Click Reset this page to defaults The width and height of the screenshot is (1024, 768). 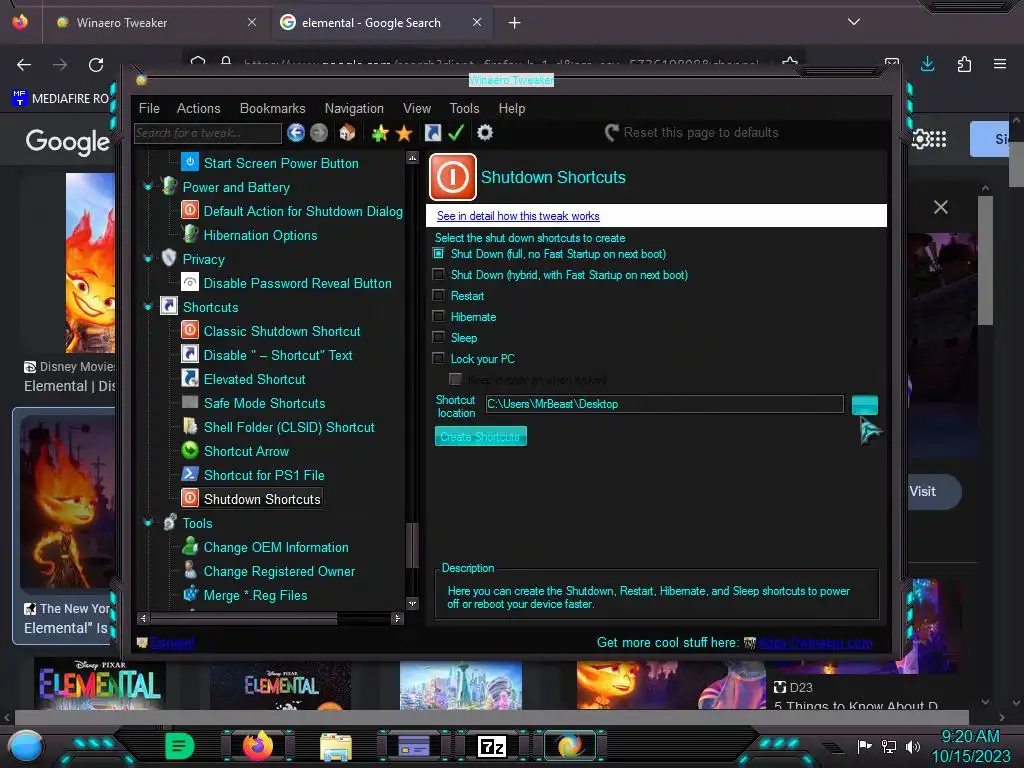click(692, 133)
